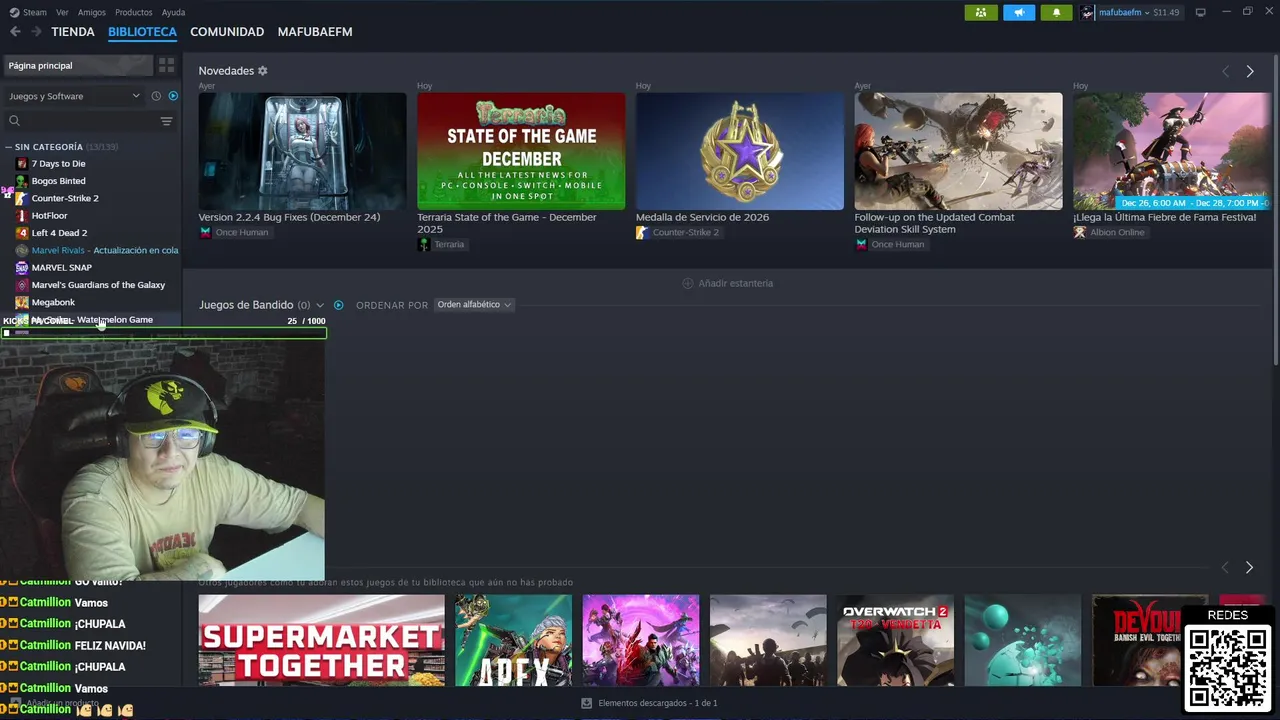The image size is (1280, 720).
Task: Go back with the left navigation arrow
Action: click(15, 32)
